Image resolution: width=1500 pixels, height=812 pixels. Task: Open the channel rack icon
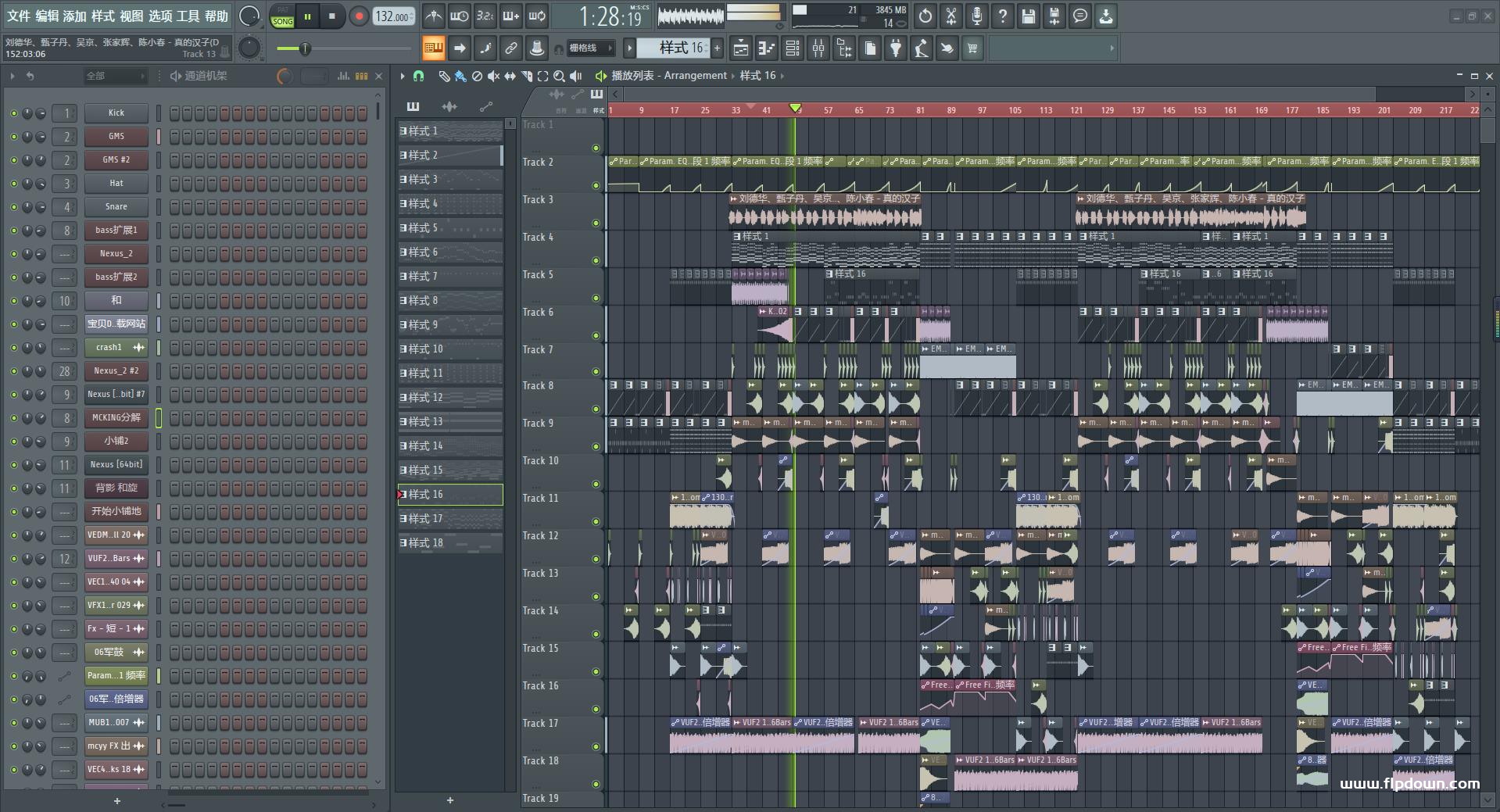pos(792,48)
